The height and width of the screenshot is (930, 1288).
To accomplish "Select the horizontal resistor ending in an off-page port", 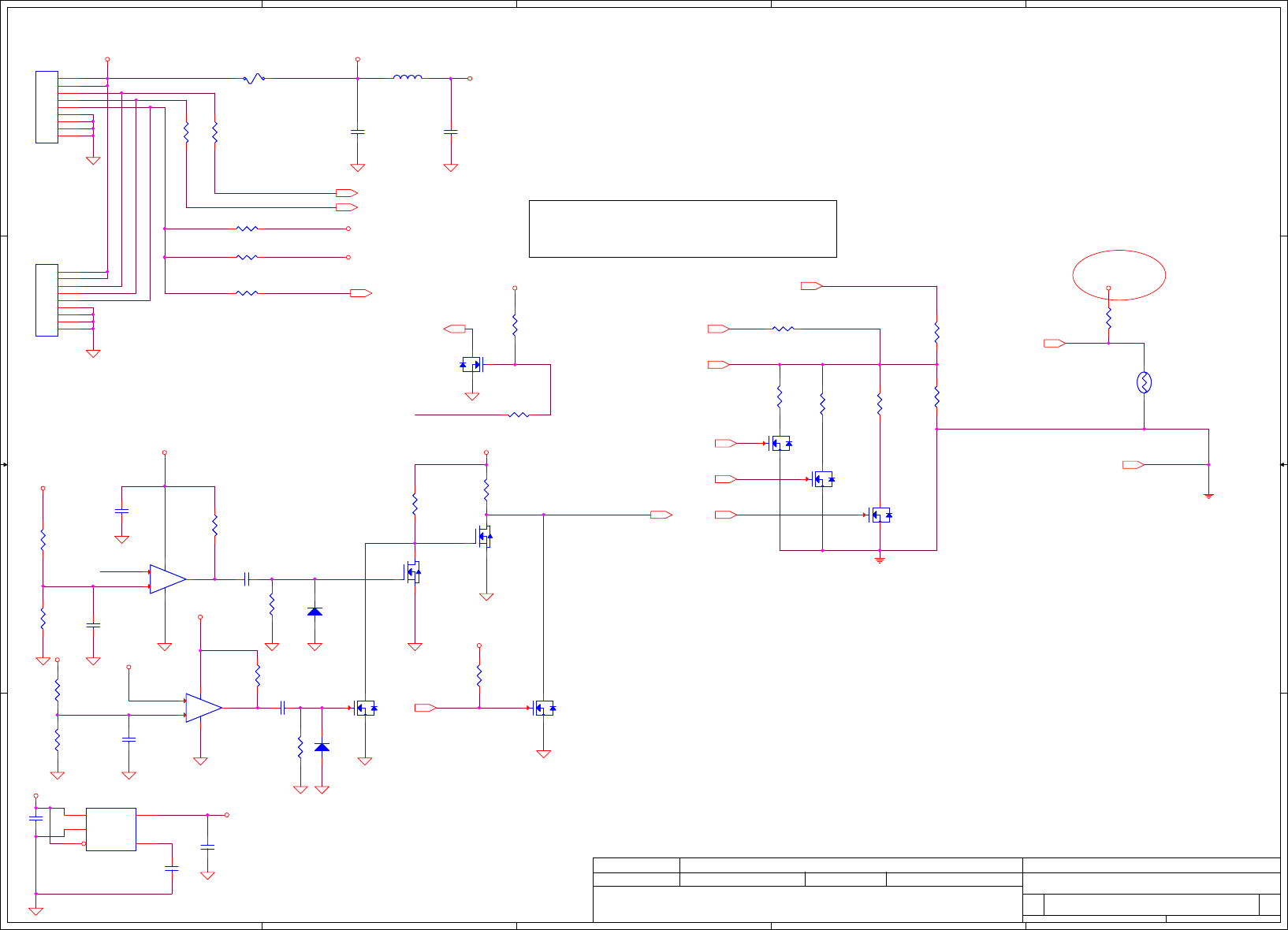I will [x=247, y=293].
